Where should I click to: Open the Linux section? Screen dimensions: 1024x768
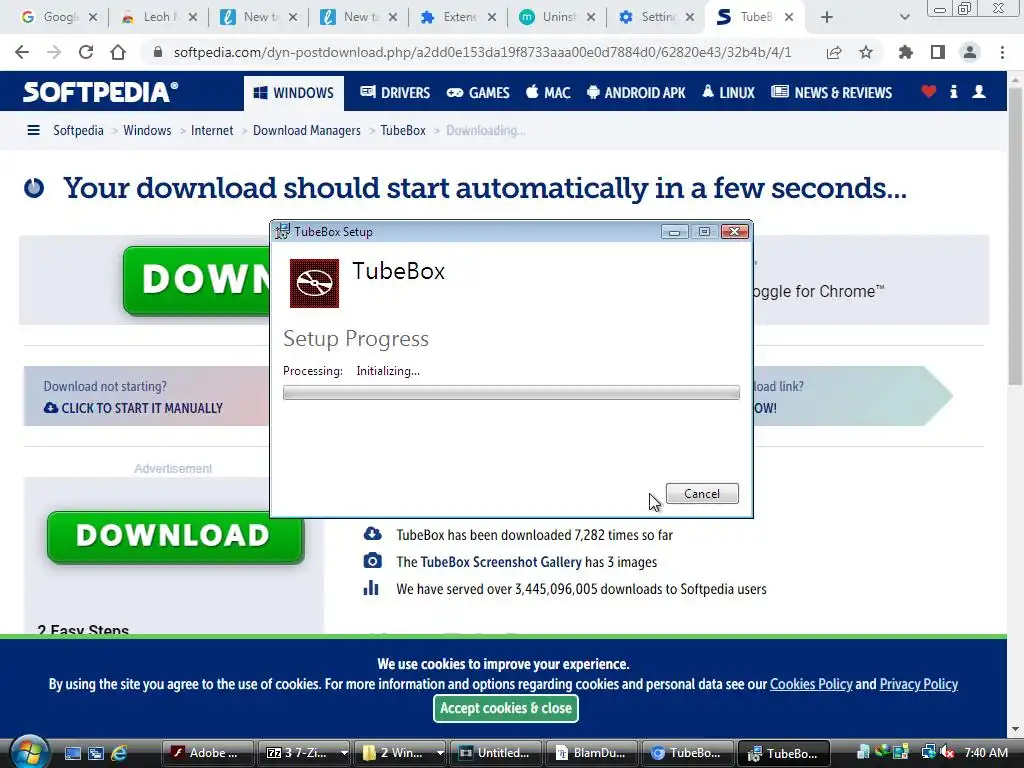coord(728,93)
